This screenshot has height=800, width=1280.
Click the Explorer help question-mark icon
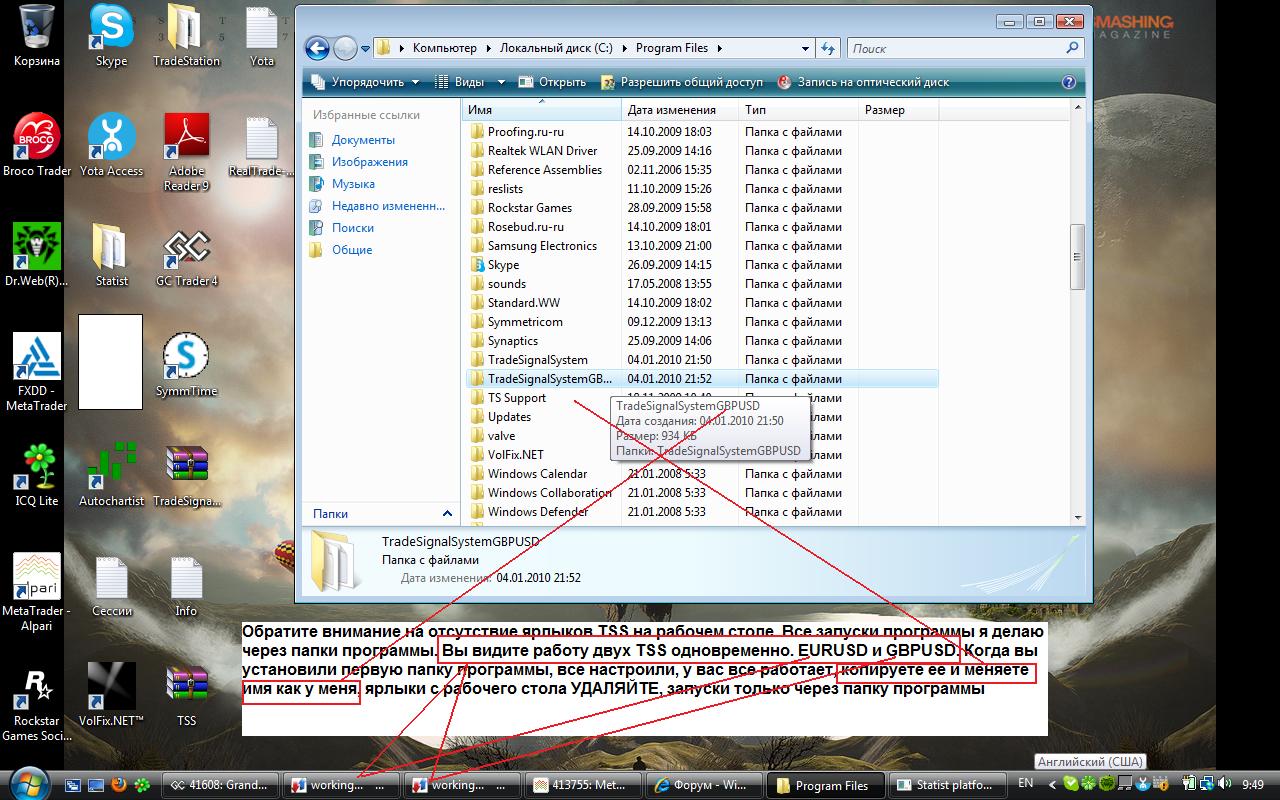point(1069,82)
